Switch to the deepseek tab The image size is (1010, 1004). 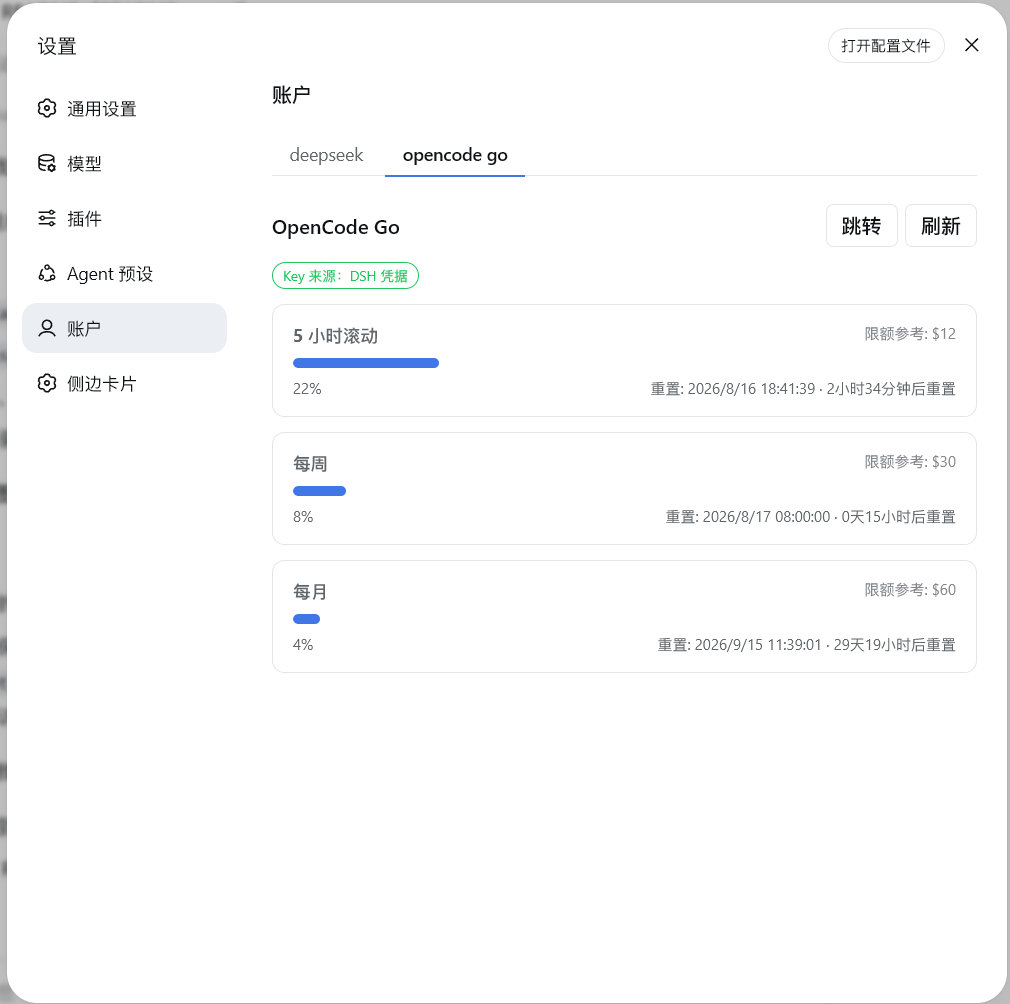pyautogui.click(x=326, y=155)
